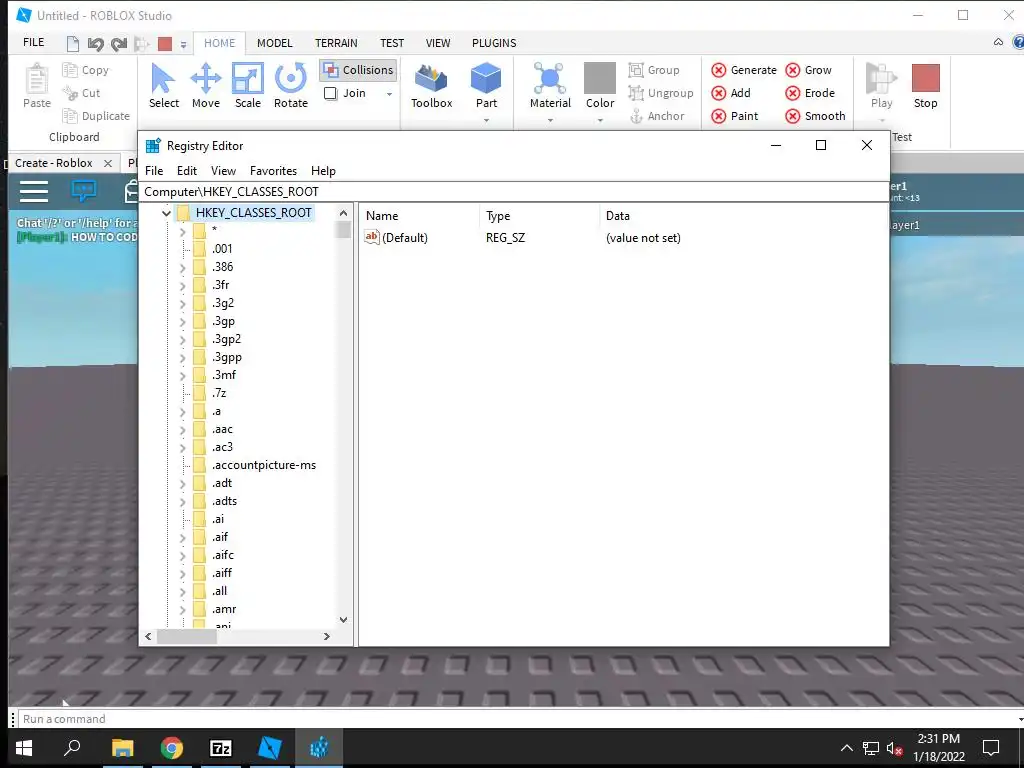The width and height of the screenshot is (1024, 768).
Task: Click Paste in Clipboard group
Action: [37, 86]
